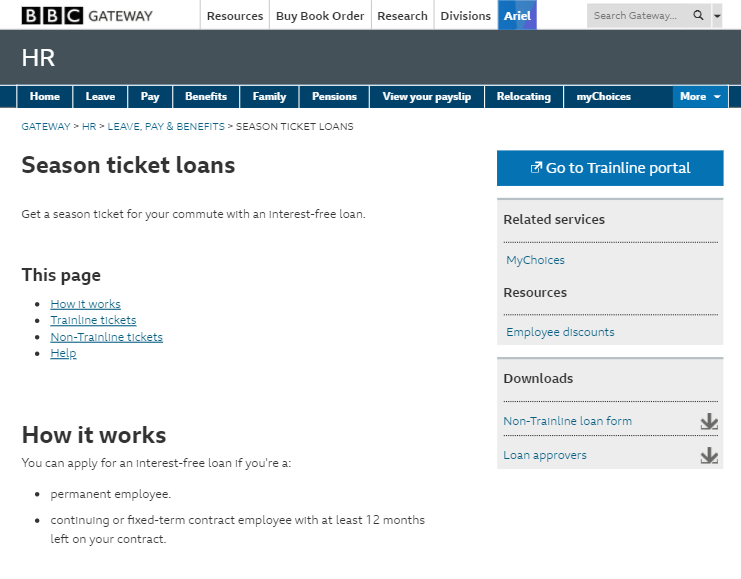
Task: Go to the Pay section
Action: point(150,97)
